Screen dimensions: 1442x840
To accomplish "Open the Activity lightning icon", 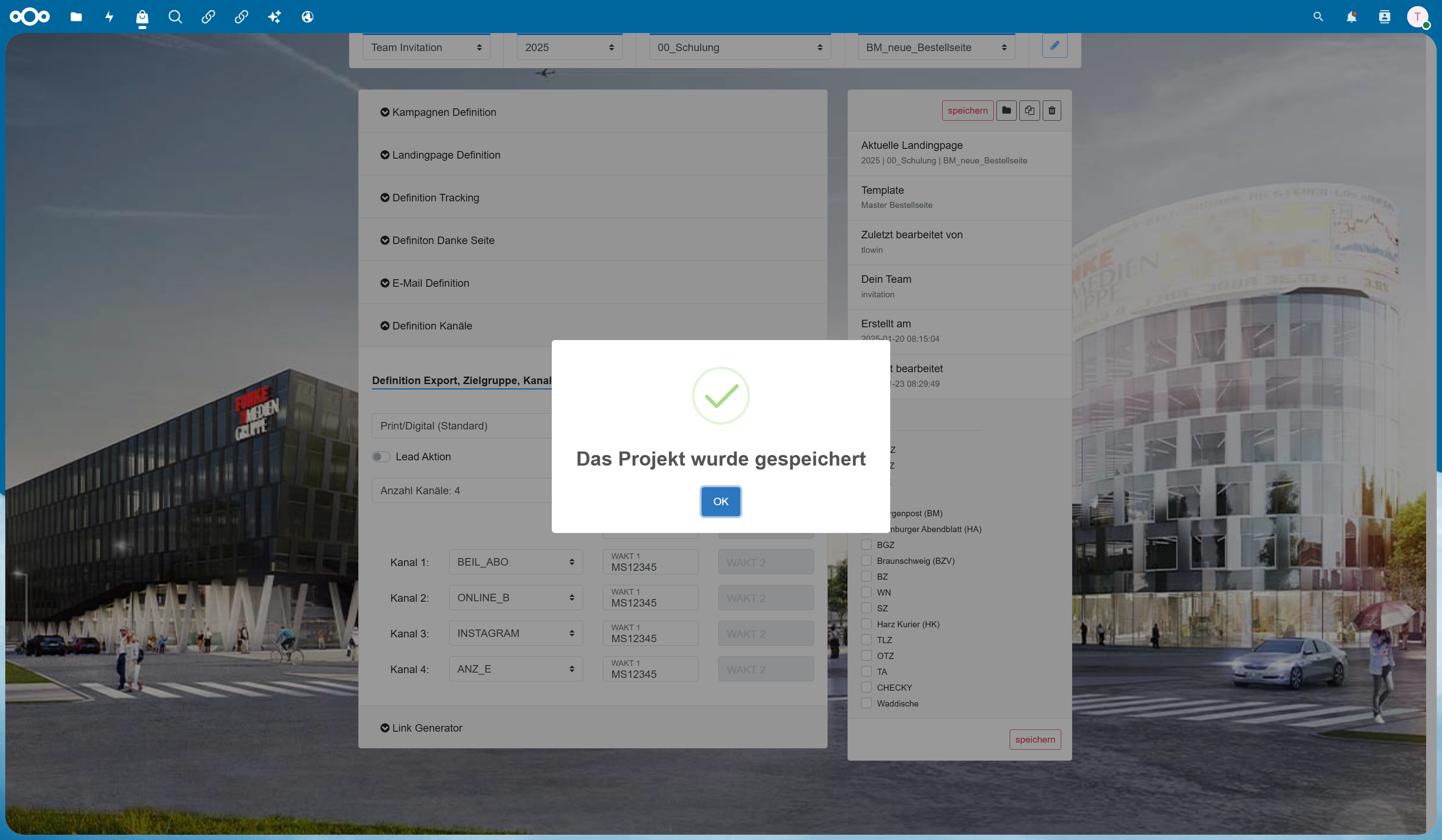I will click(x=109, y=17).
